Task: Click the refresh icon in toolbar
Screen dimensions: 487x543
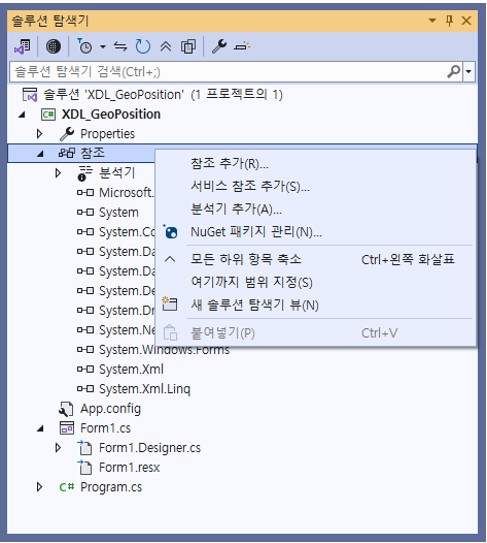Action: click(143, 46)
